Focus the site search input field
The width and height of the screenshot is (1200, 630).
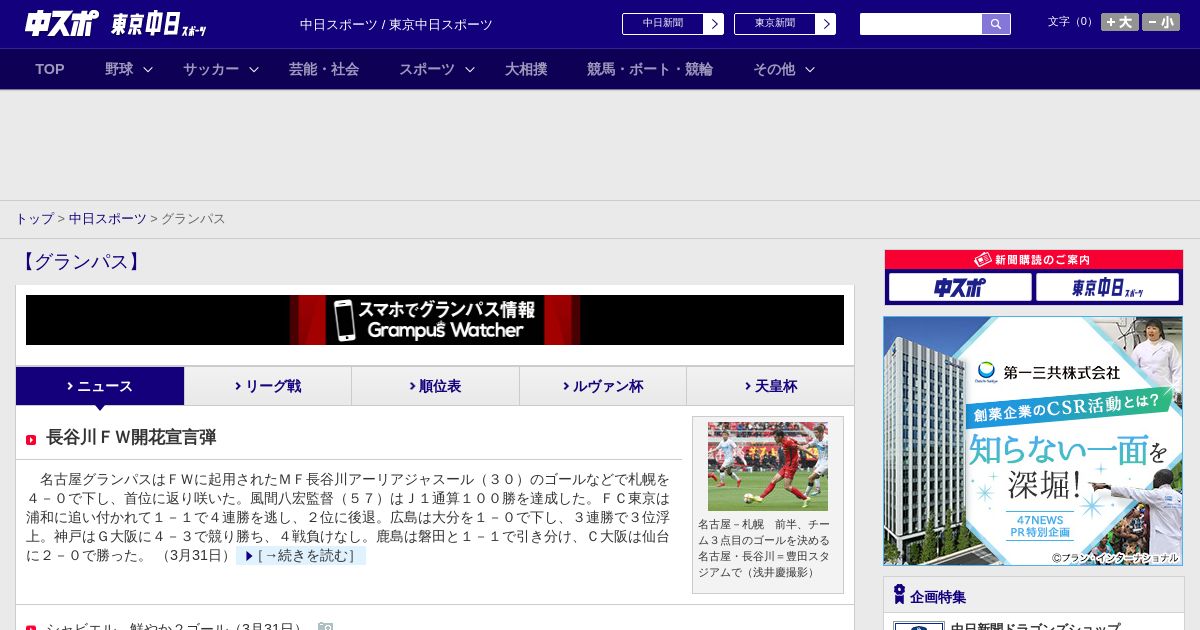click(921, 24)
